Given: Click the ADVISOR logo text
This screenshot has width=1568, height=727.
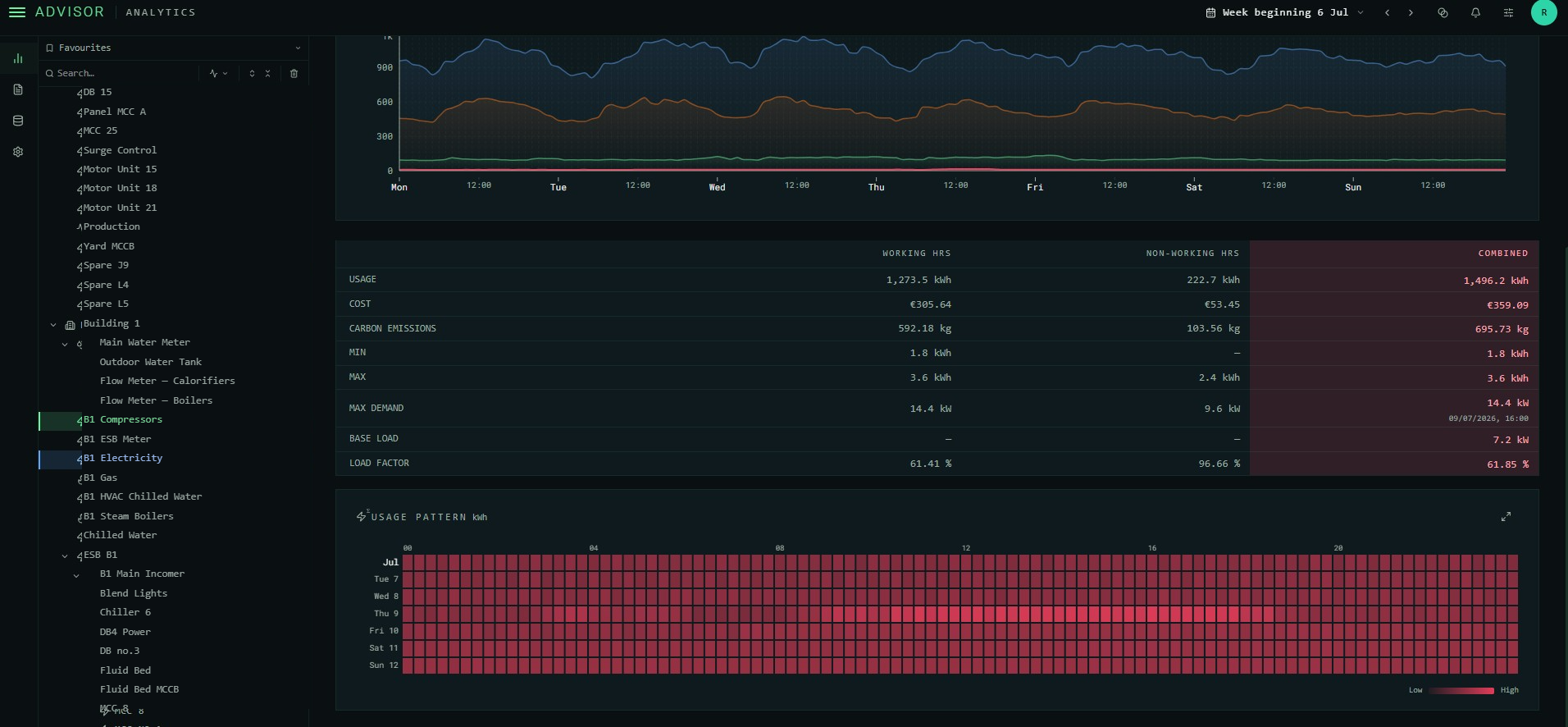Looking at the screenshot, I should coord(70,12).
